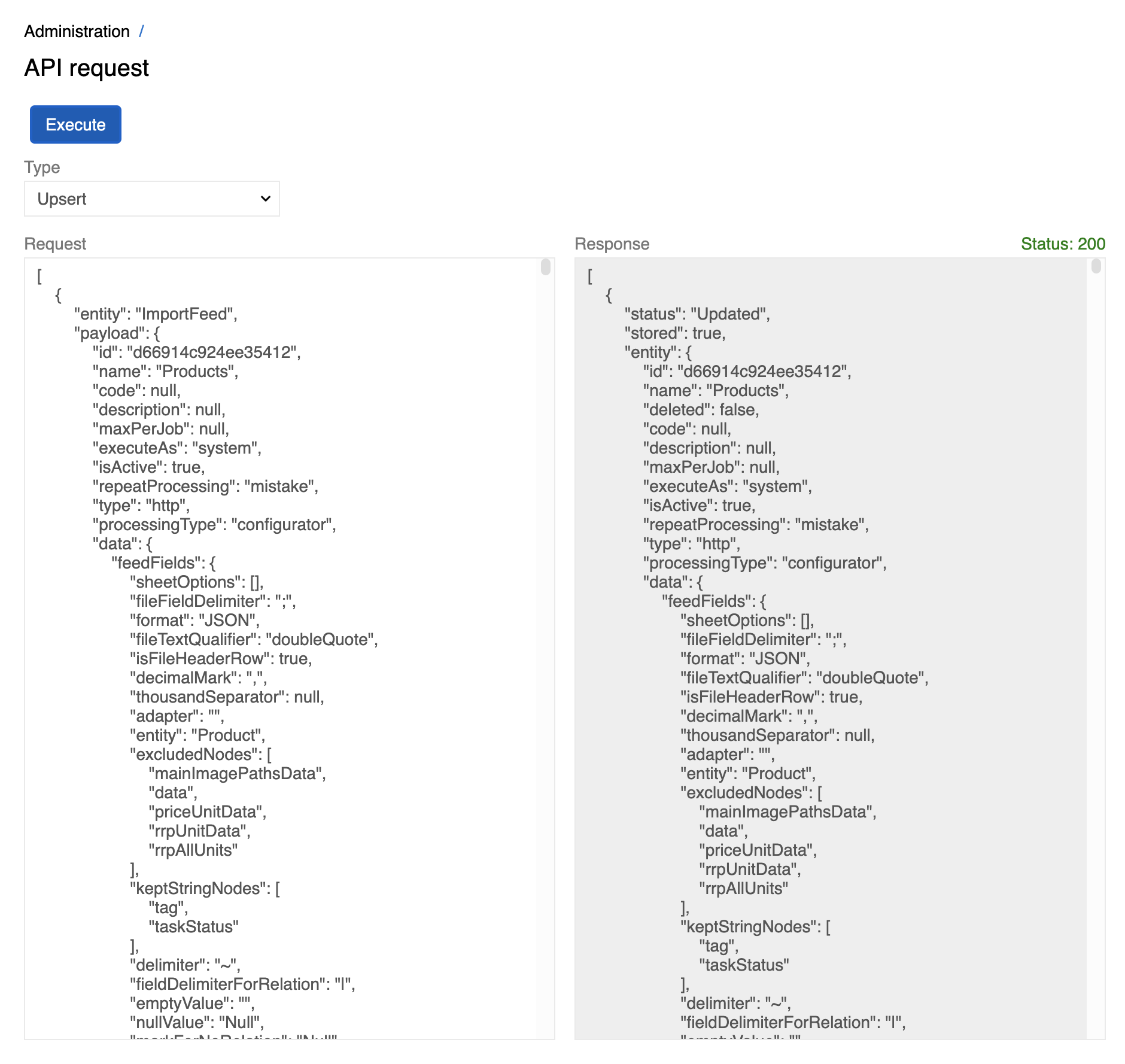Click the breadcrumb slash separator
Screen dimensions: 1125x1064
142,31
